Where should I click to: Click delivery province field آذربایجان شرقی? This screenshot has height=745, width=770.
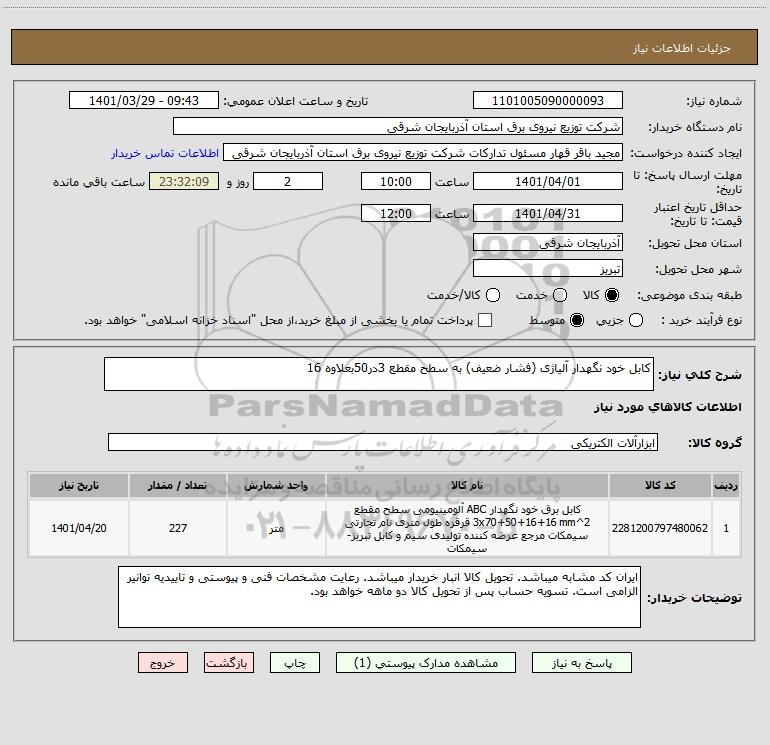click(x=548, y=242)
